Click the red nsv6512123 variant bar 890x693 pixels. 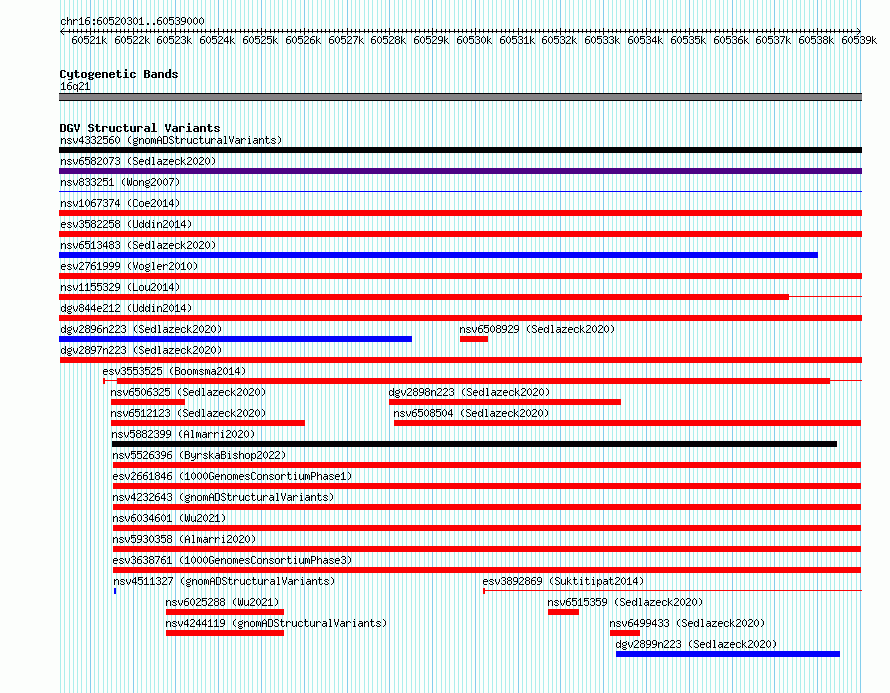(208, 423)
